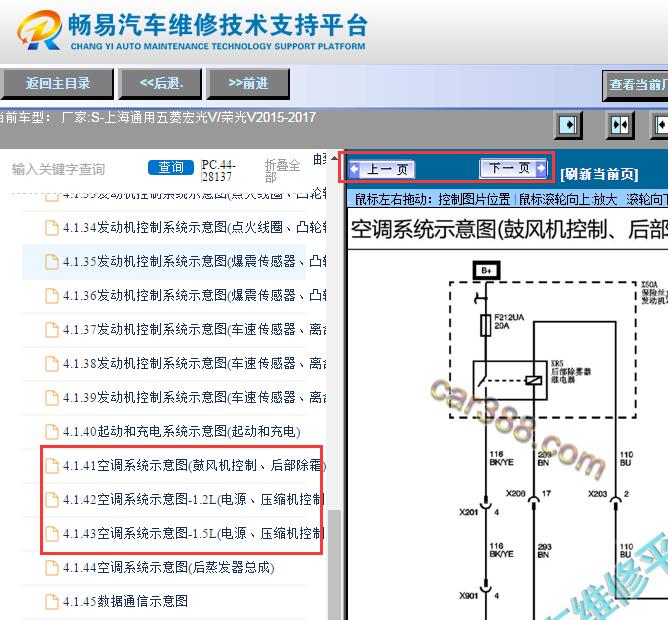Click document icon beside 4.1.35
This screenshot has height=620, width=668.
pyautogui.click(x=52, y=262)
